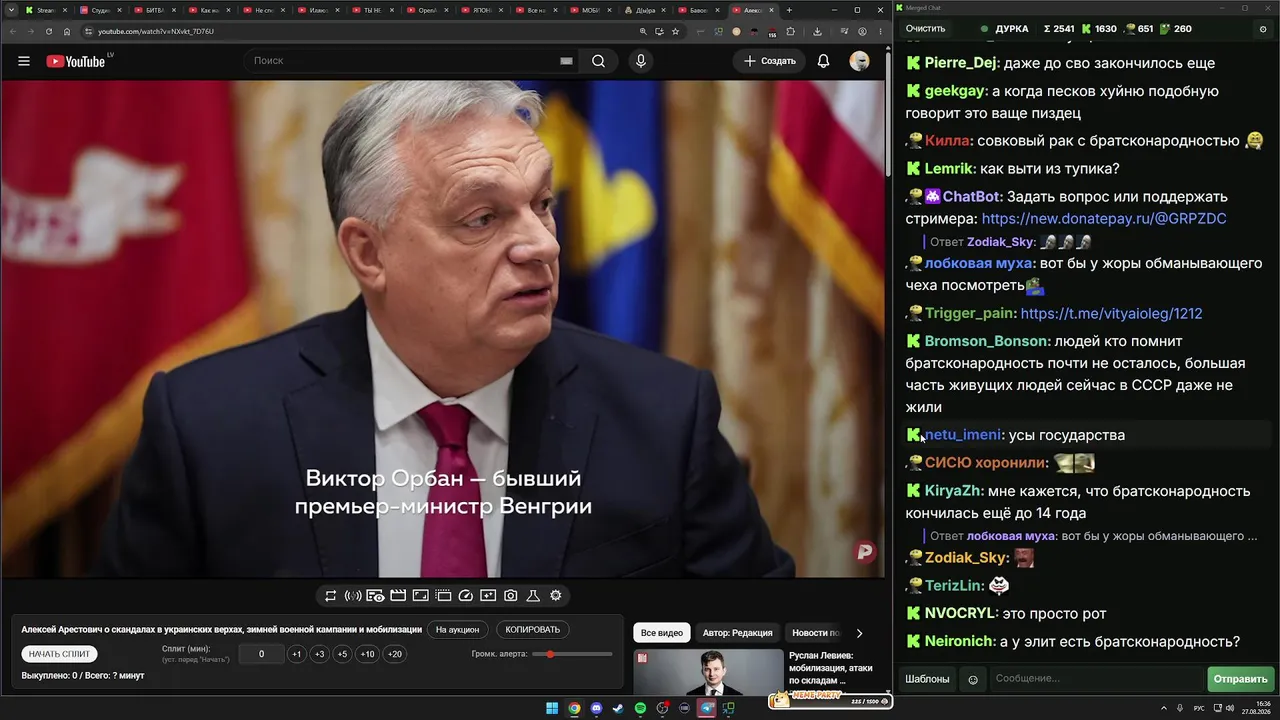Open Steam from the taskbar
1280x720 pixels.
click(x=619, y=708)
